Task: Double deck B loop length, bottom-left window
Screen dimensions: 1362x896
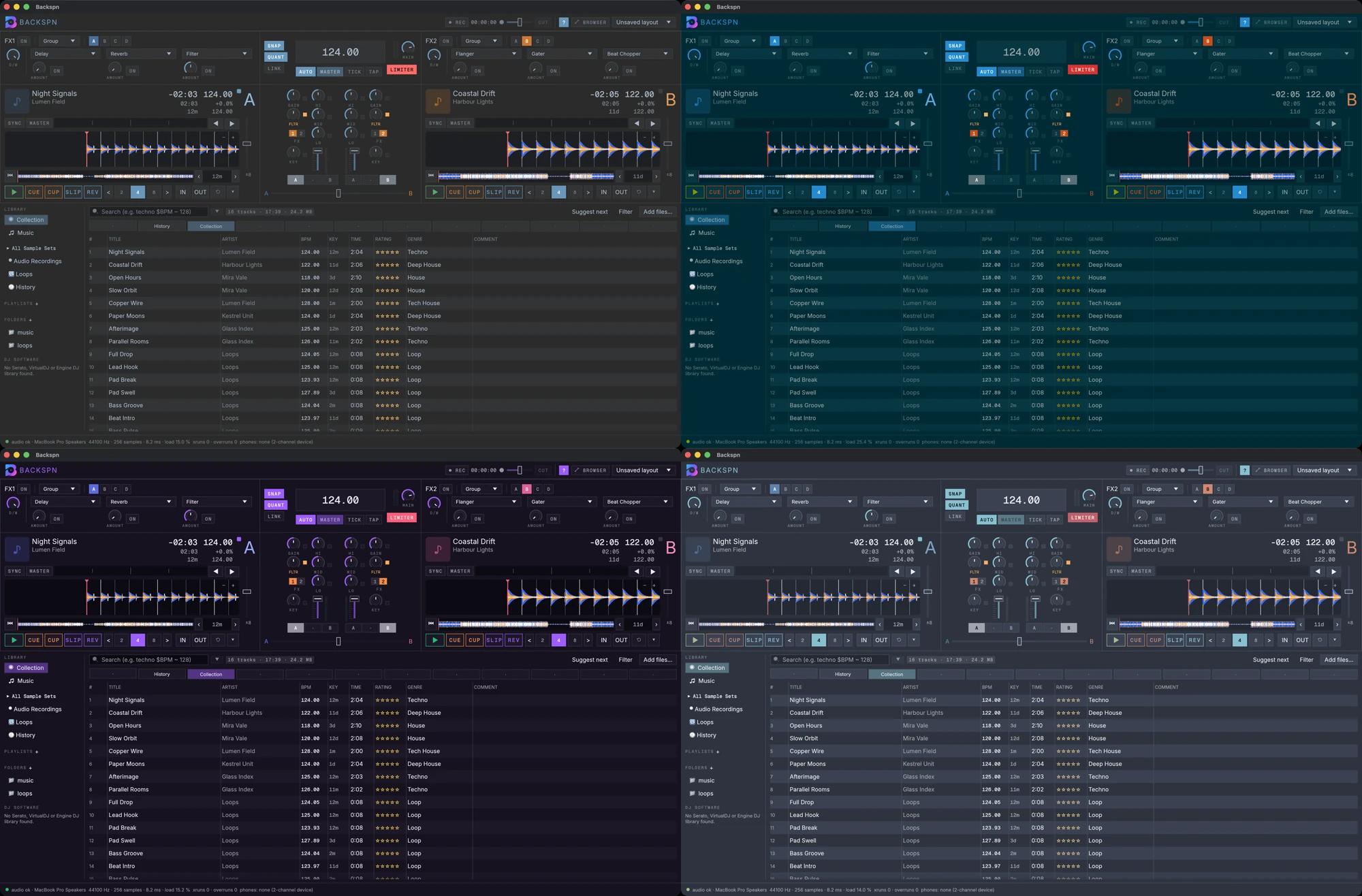Action: (588, 640)
